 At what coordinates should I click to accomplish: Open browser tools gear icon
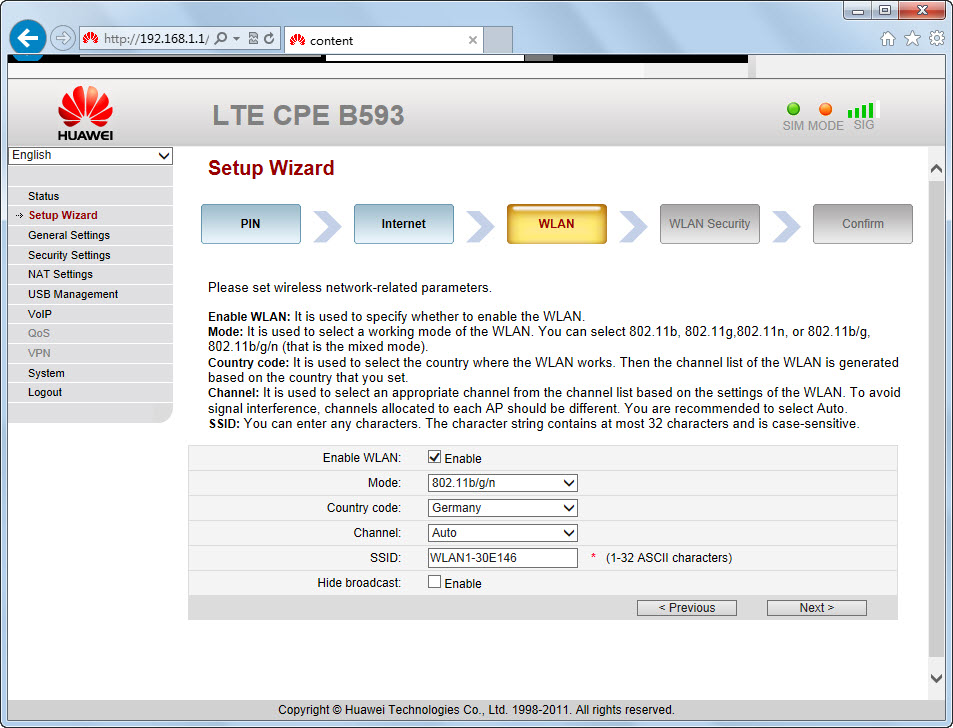point(937,38)
